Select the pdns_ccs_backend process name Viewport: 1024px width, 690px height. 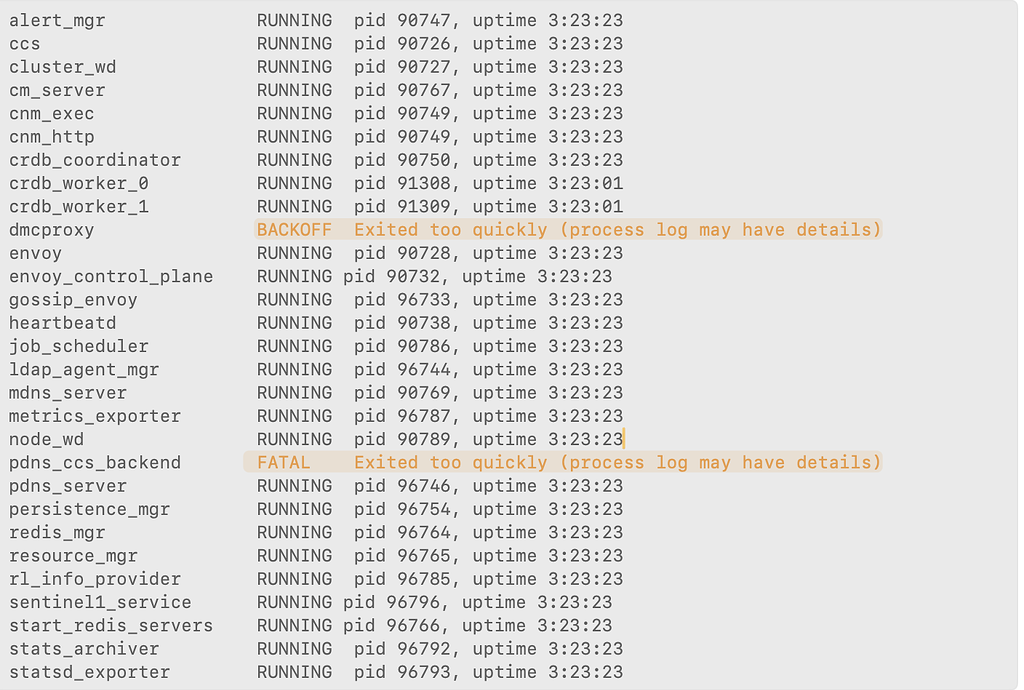[x=95, y=463]
